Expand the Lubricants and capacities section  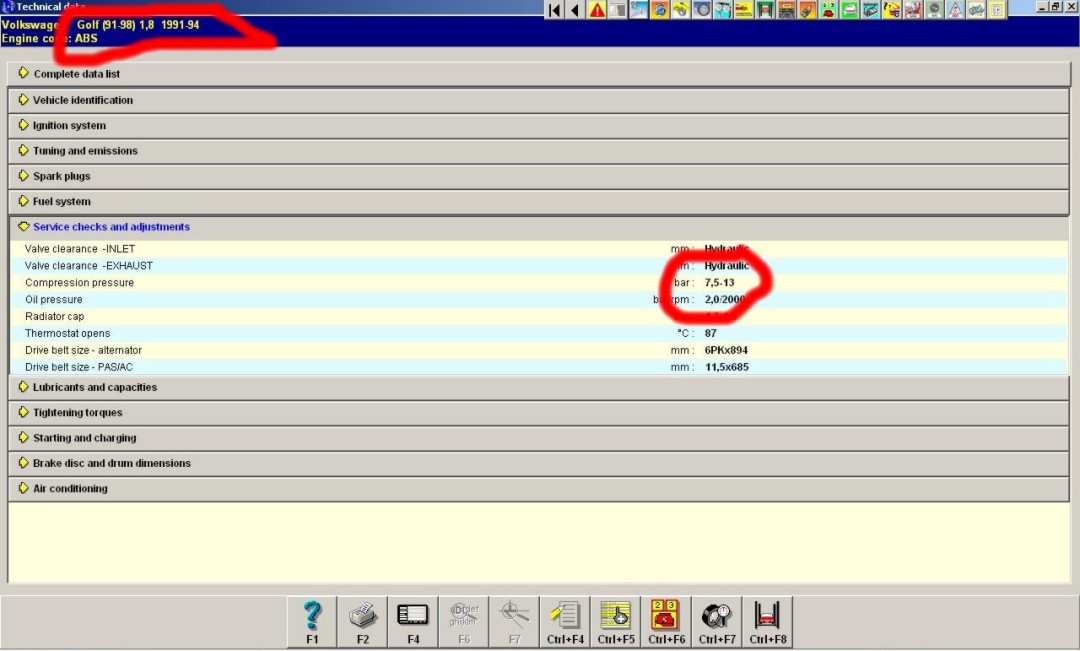(x=94, y=387)
